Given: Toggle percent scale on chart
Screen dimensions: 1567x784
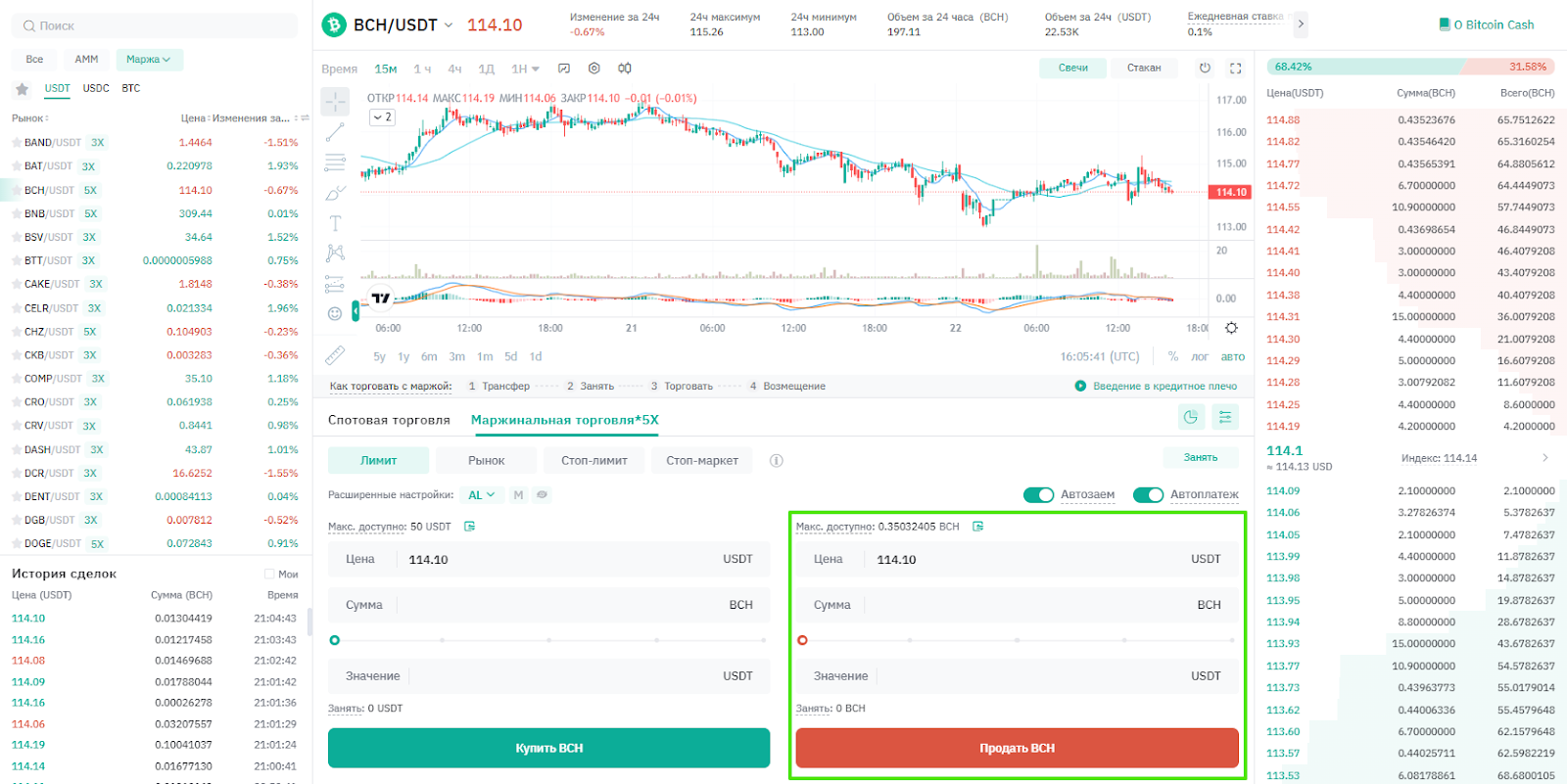Looking at the screenshot, I should click(1173, 356).
